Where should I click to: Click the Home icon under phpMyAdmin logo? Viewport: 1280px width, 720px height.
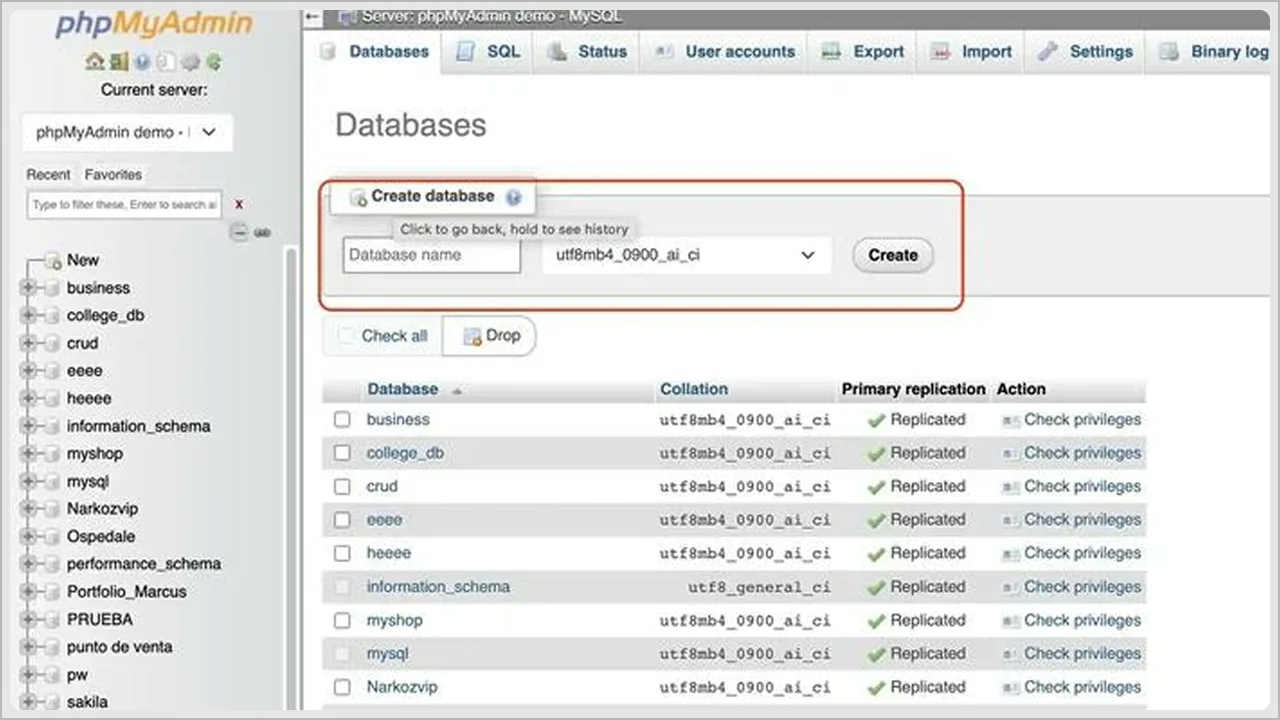pos(95,61)
